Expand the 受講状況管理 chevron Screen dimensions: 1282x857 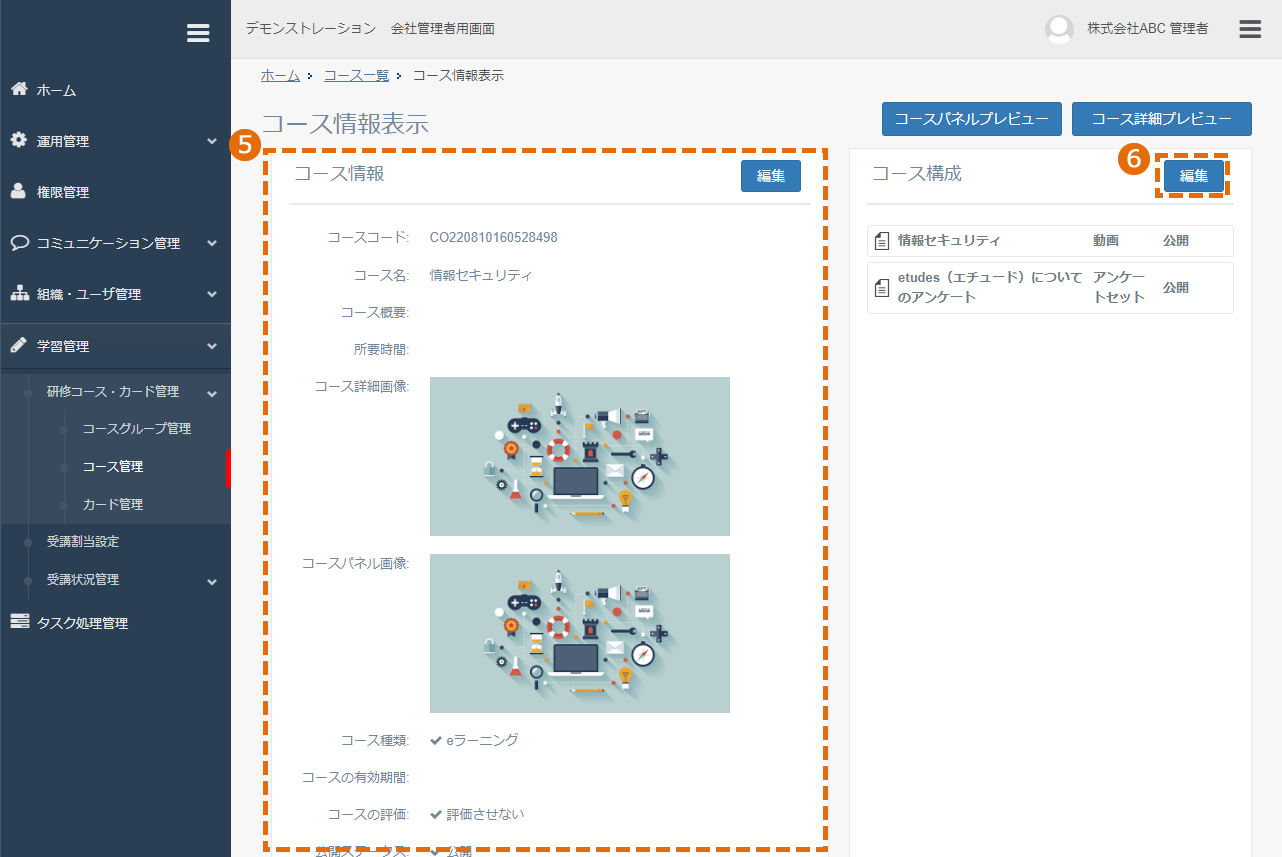(212, 581)
